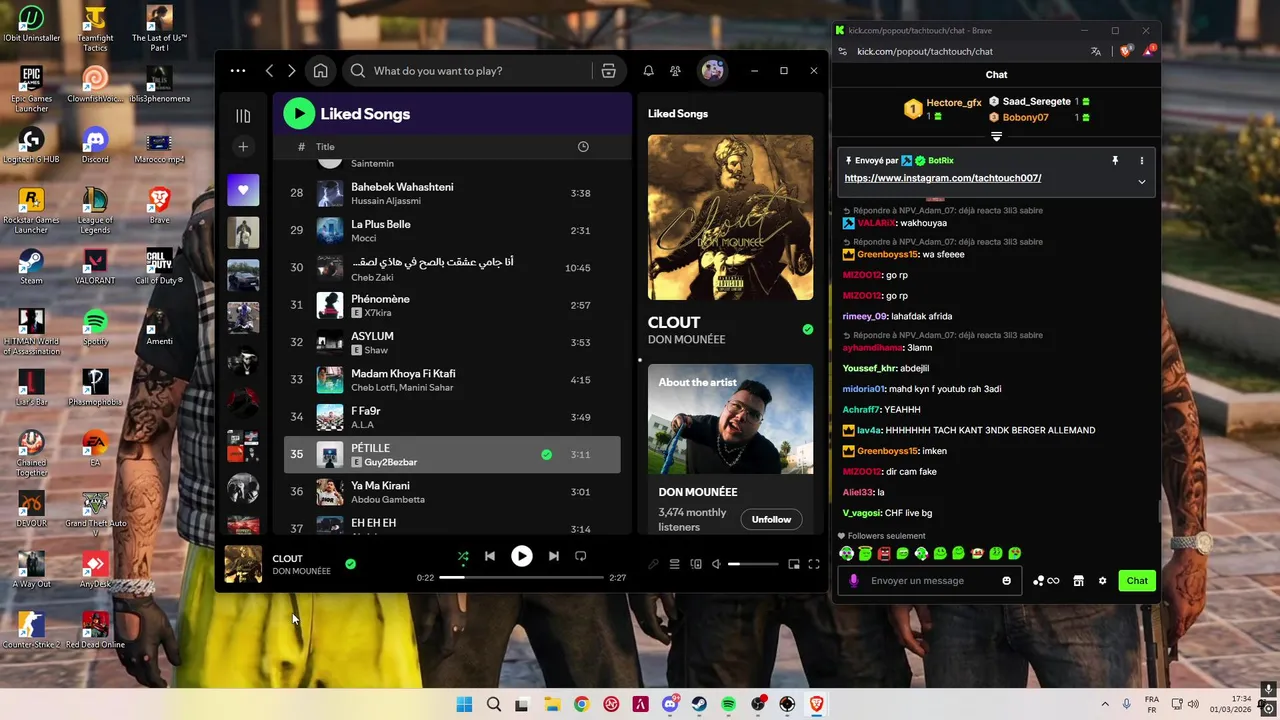This screenshot has width=1280, height=720.
Task: Open the Connect to a device icon
Action: (x=696, y=564)
